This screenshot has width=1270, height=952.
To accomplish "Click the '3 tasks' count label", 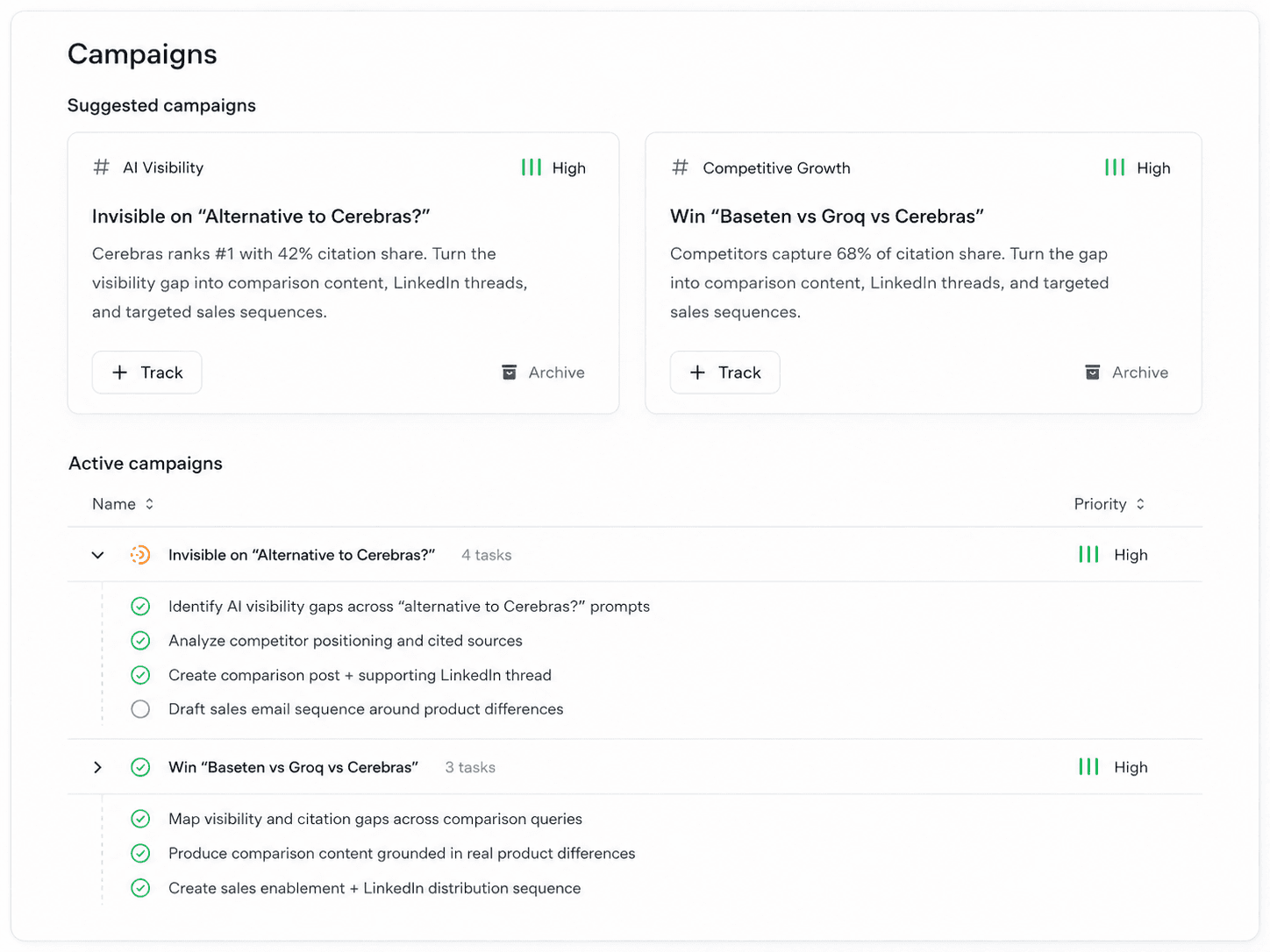I will pos(470,767).
